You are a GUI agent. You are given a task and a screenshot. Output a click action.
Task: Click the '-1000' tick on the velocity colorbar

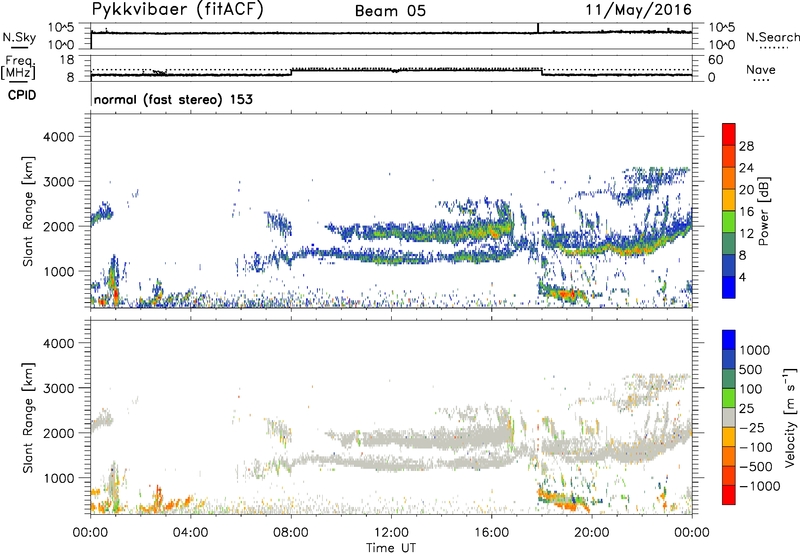coord(759,486)
